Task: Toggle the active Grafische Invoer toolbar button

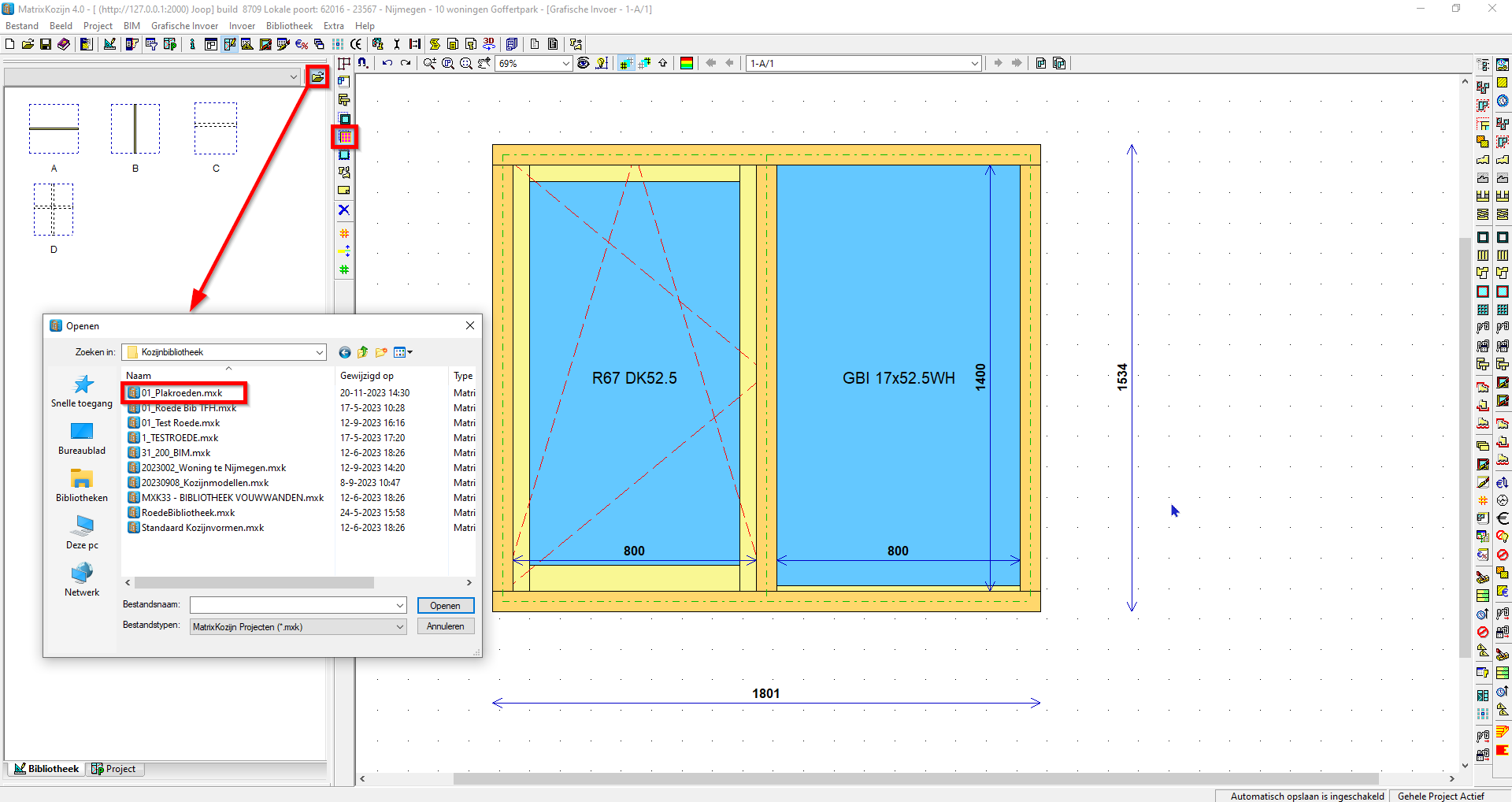Action: coord(229,44)
